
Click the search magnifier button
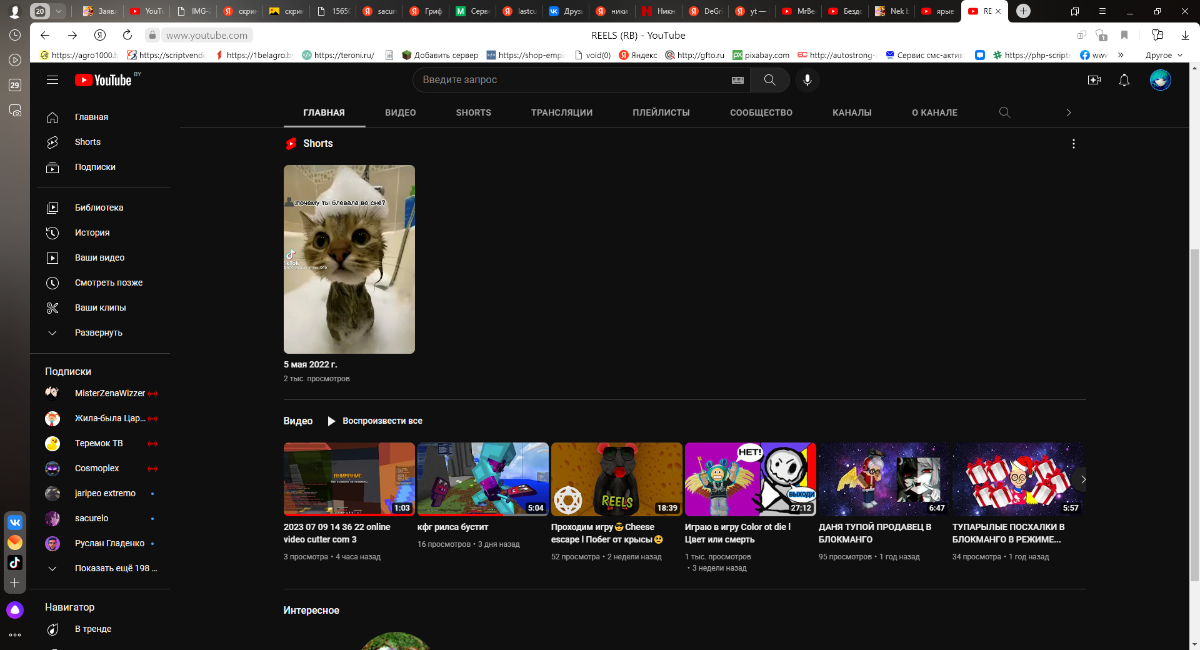click(769, 80)
